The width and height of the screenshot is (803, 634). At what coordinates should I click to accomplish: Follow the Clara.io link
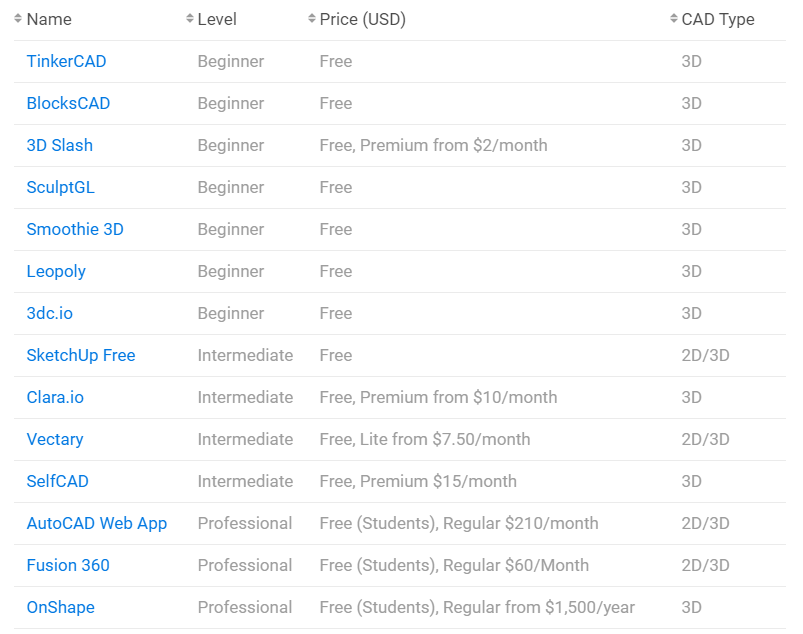point(55,397)
